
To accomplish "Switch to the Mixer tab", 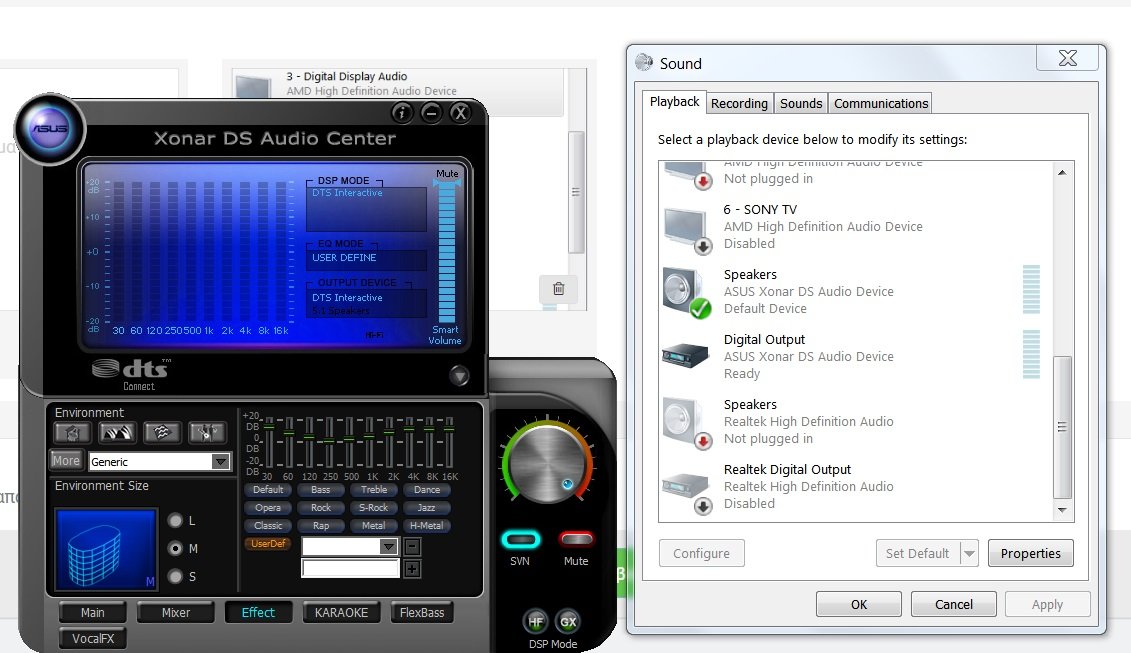I will 176,613.
